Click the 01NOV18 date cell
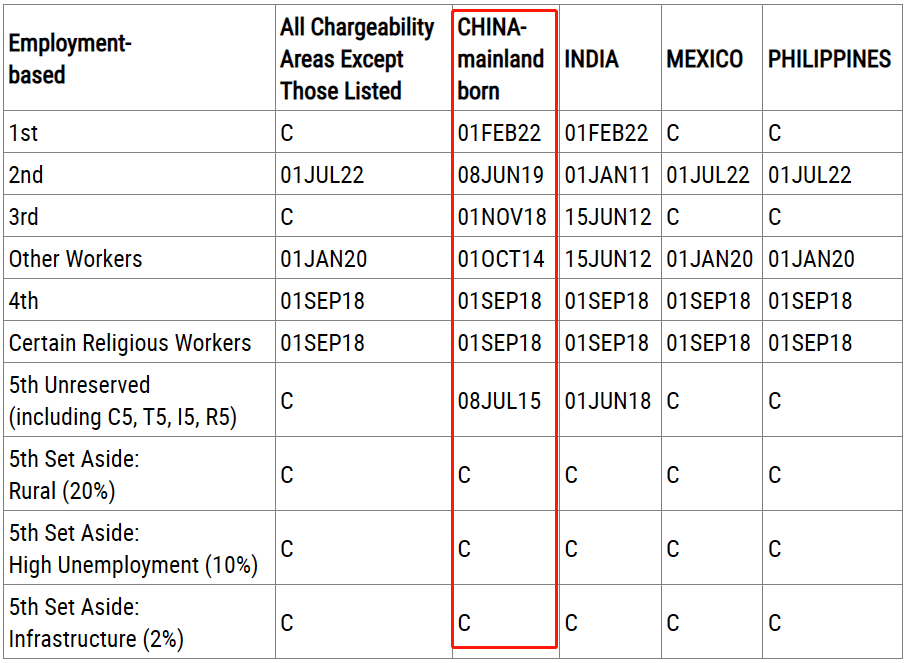Viewport: 906px width, 663px height. 501,217
